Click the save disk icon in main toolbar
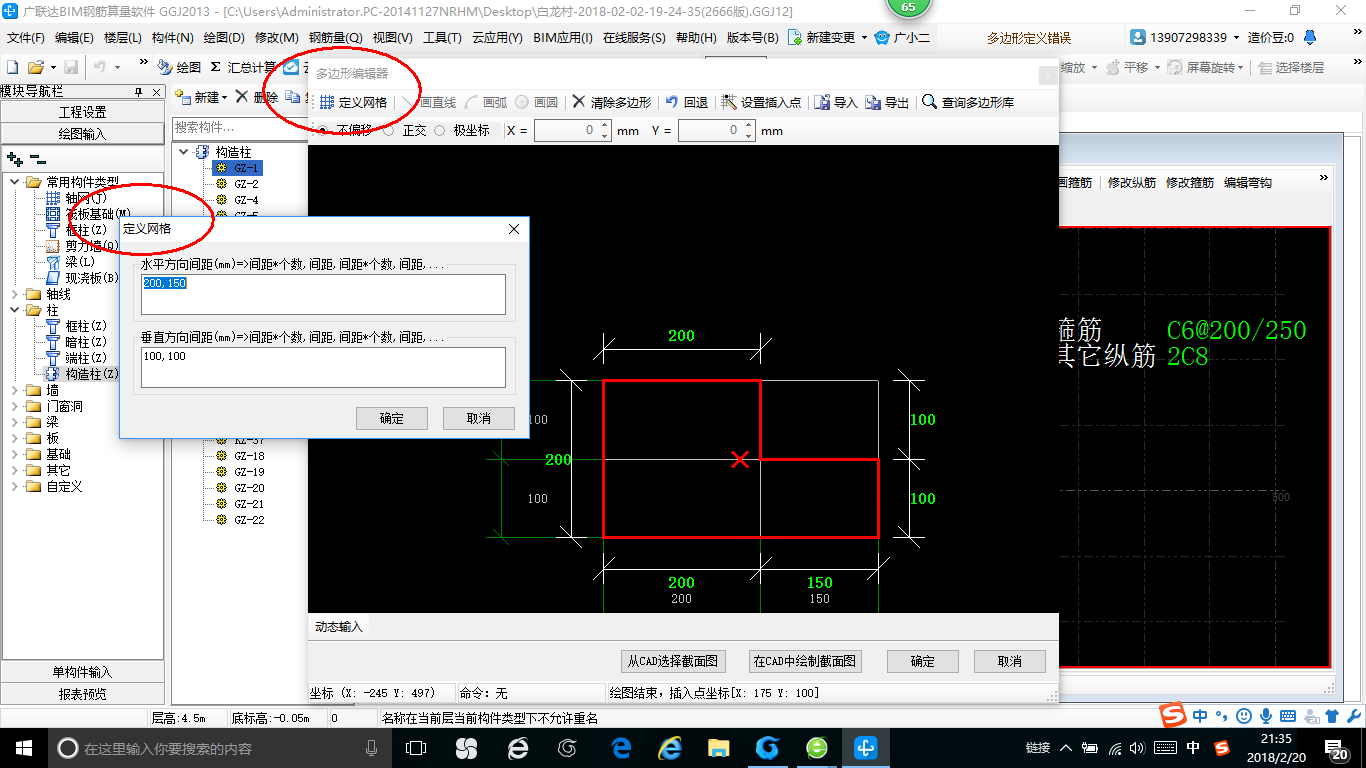This screenshot has height=768, width=1366. coord(71,67)
